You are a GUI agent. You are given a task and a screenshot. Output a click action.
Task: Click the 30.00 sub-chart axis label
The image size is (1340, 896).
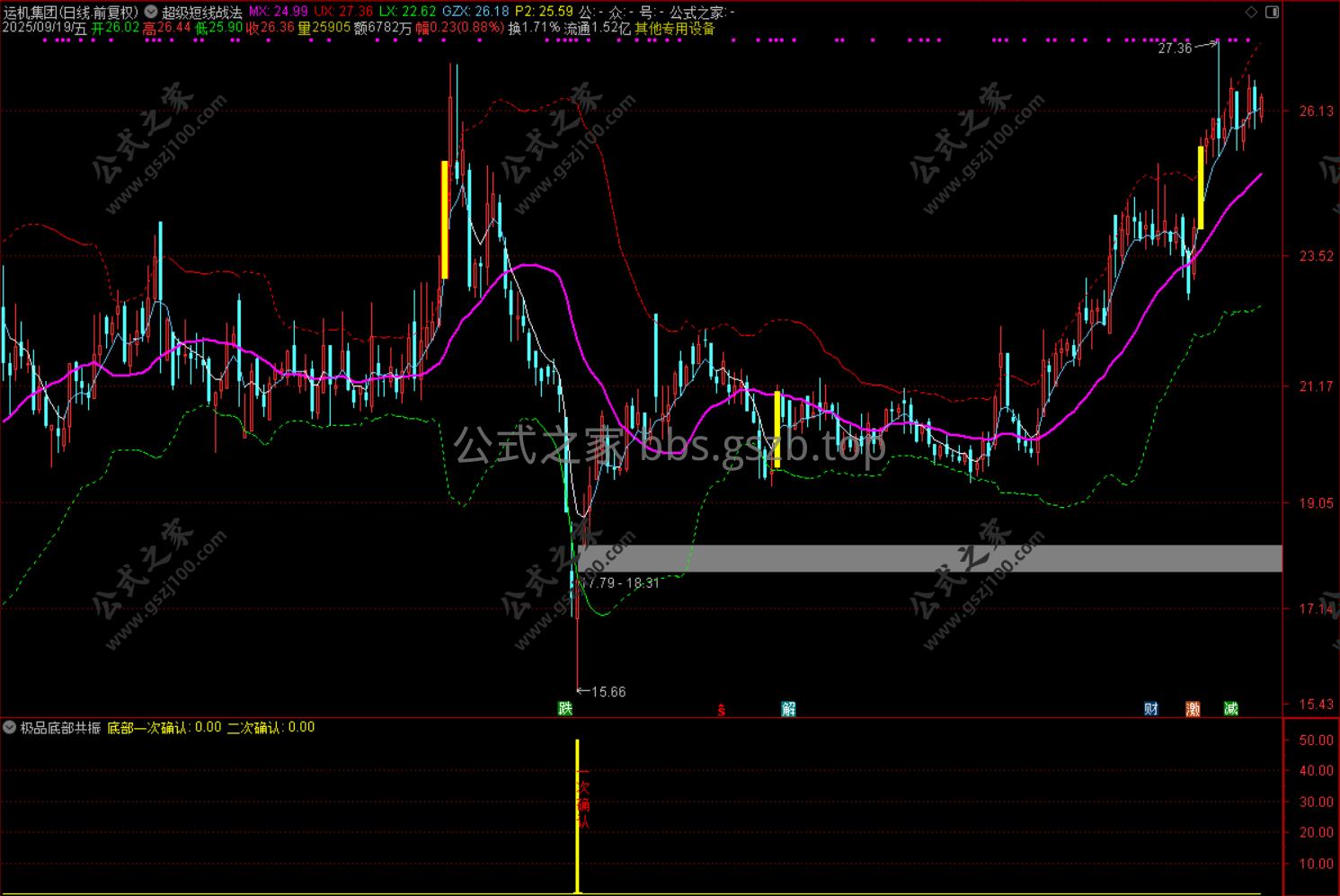[1316, 803]
